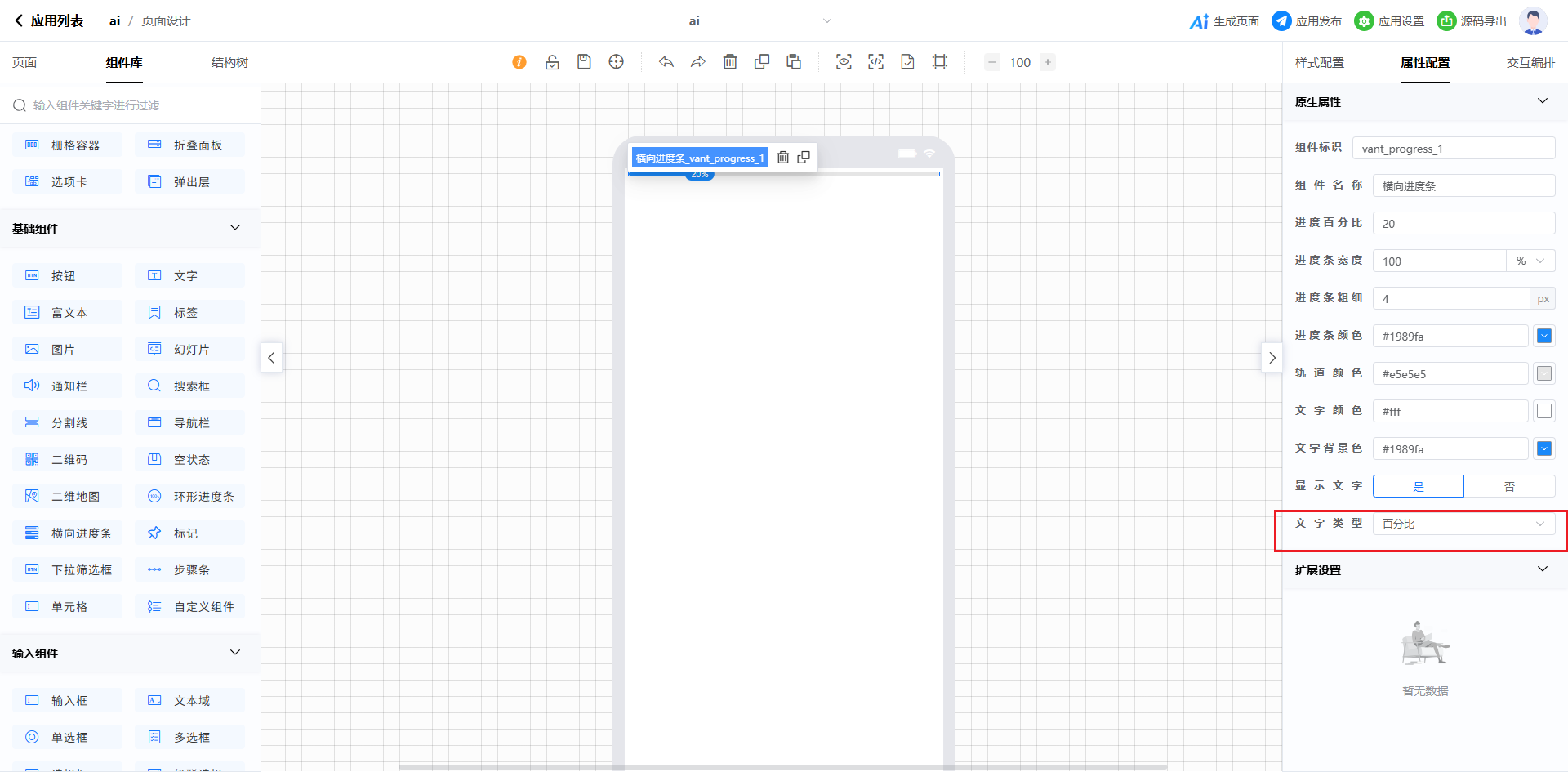This screenshot has width=1568, height=772.
Task: Click the zoom in plus button
Action: (x=1048, y=62)
